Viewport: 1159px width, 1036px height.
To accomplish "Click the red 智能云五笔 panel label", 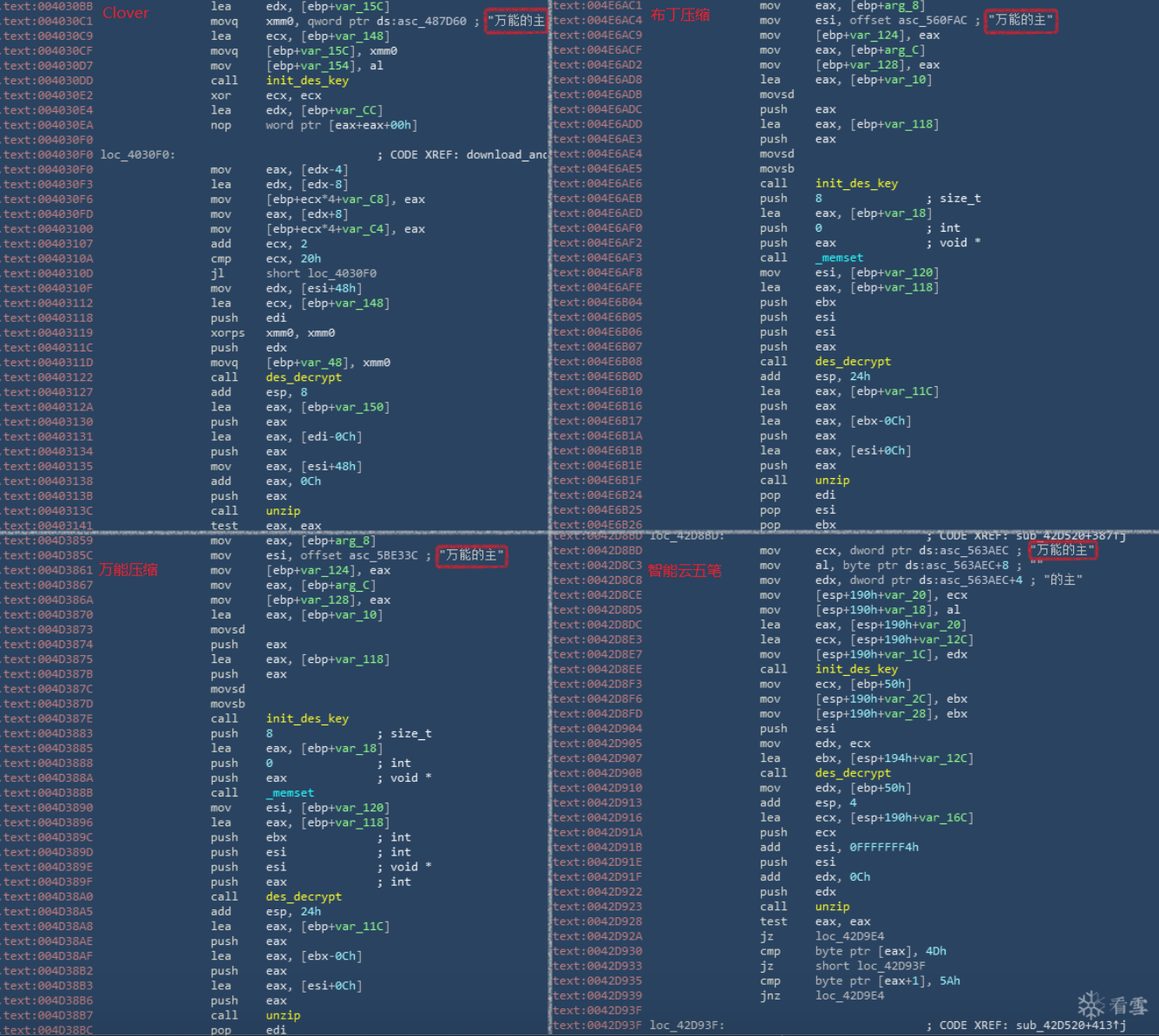I will (684, 570).
